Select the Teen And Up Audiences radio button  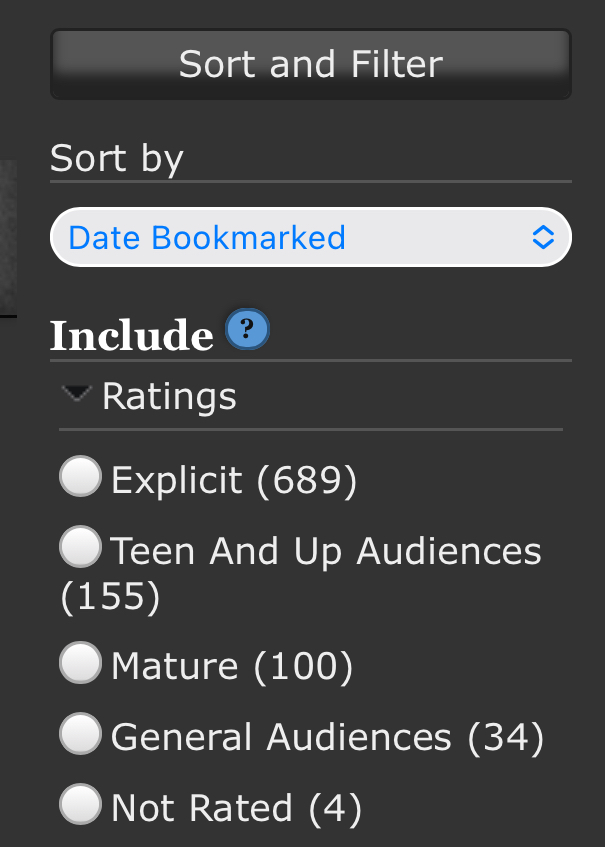click(x=80, y=547)
